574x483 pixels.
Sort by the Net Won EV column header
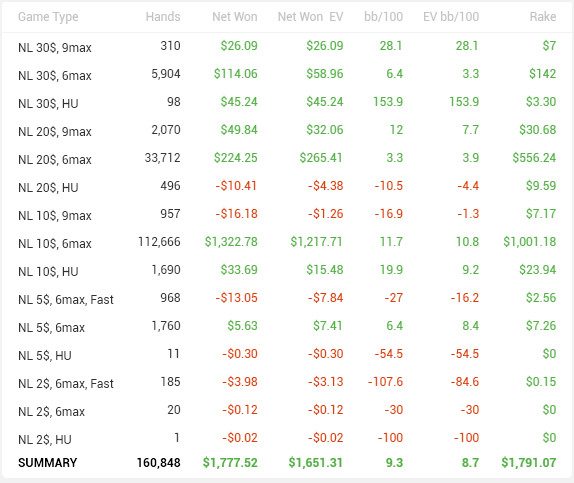point(310,17)
